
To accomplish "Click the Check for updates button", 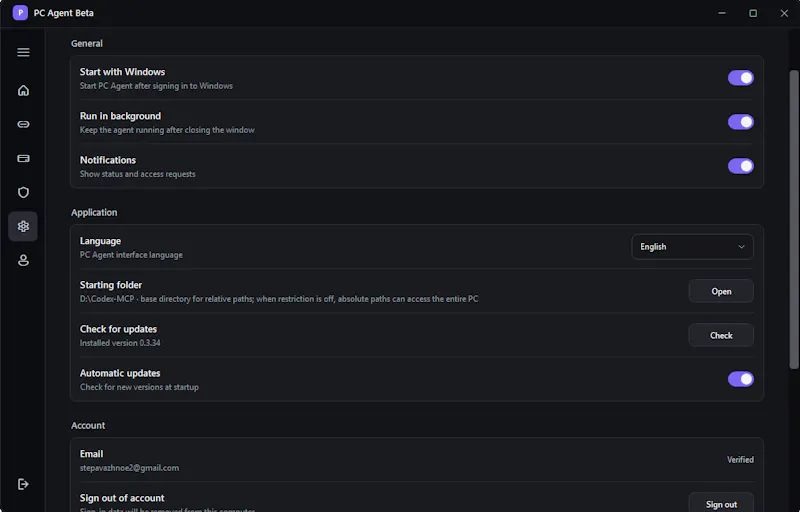I will pos(721,335).
